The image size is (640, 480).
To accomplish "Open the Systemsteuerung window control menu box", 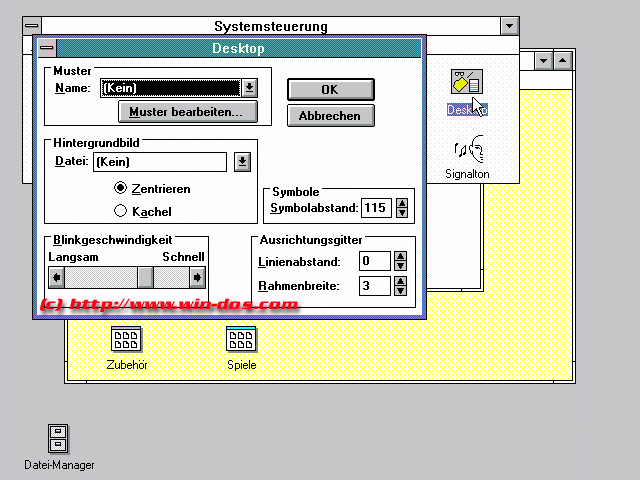I will click(x=33, y=25).
